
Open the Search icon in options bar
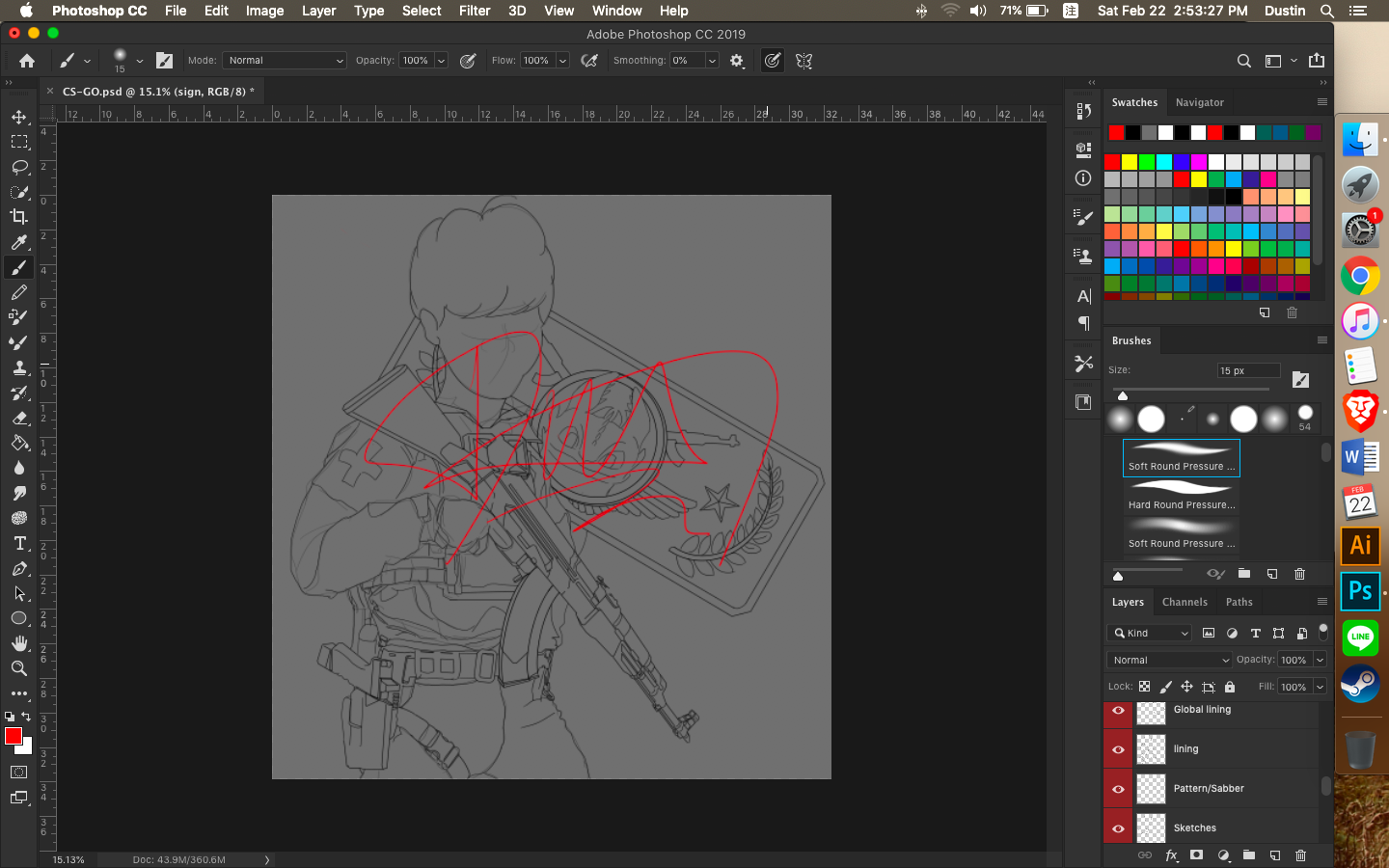coord(1244,61)
